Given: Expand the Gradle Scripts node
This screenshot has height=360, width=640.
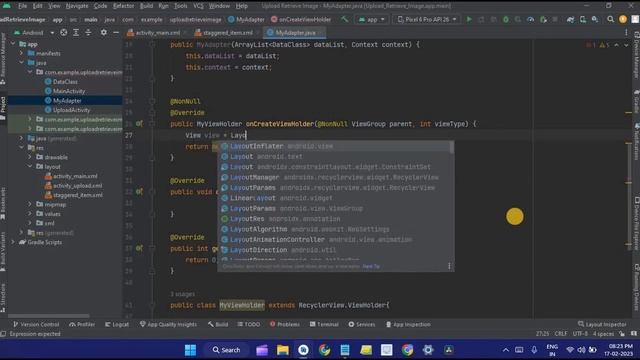Looking at the screenshot, I should 13,242.
